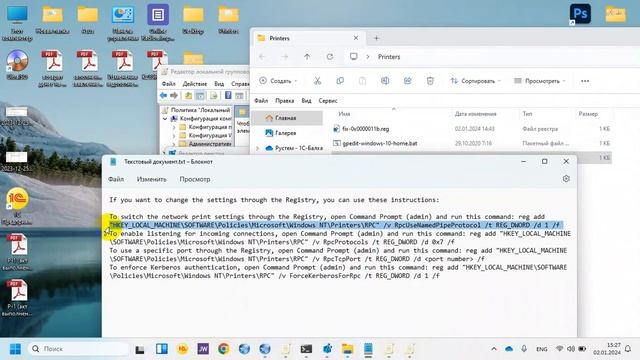
Task: Collapse Конфигурация компьютера tree node
Action: (x=165, y=118)
